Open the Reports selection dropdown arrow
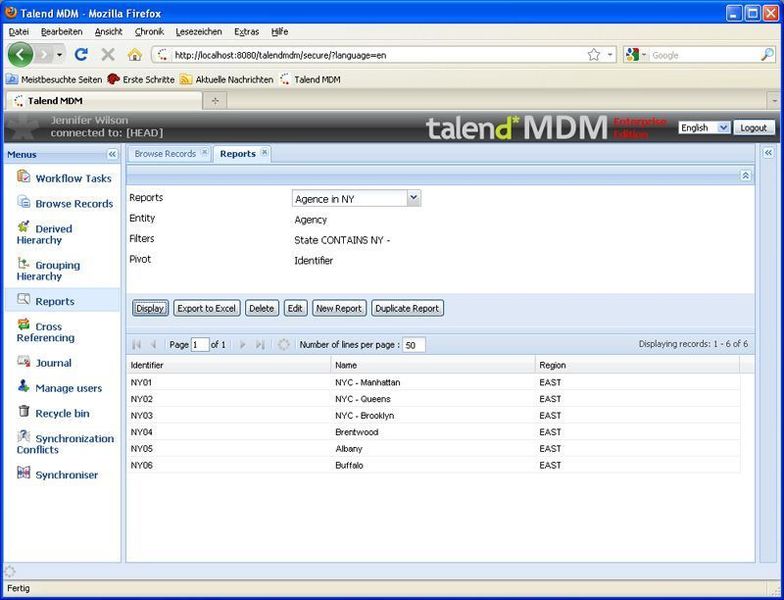This screenshot has height=600, width=784. click(414, 198)
